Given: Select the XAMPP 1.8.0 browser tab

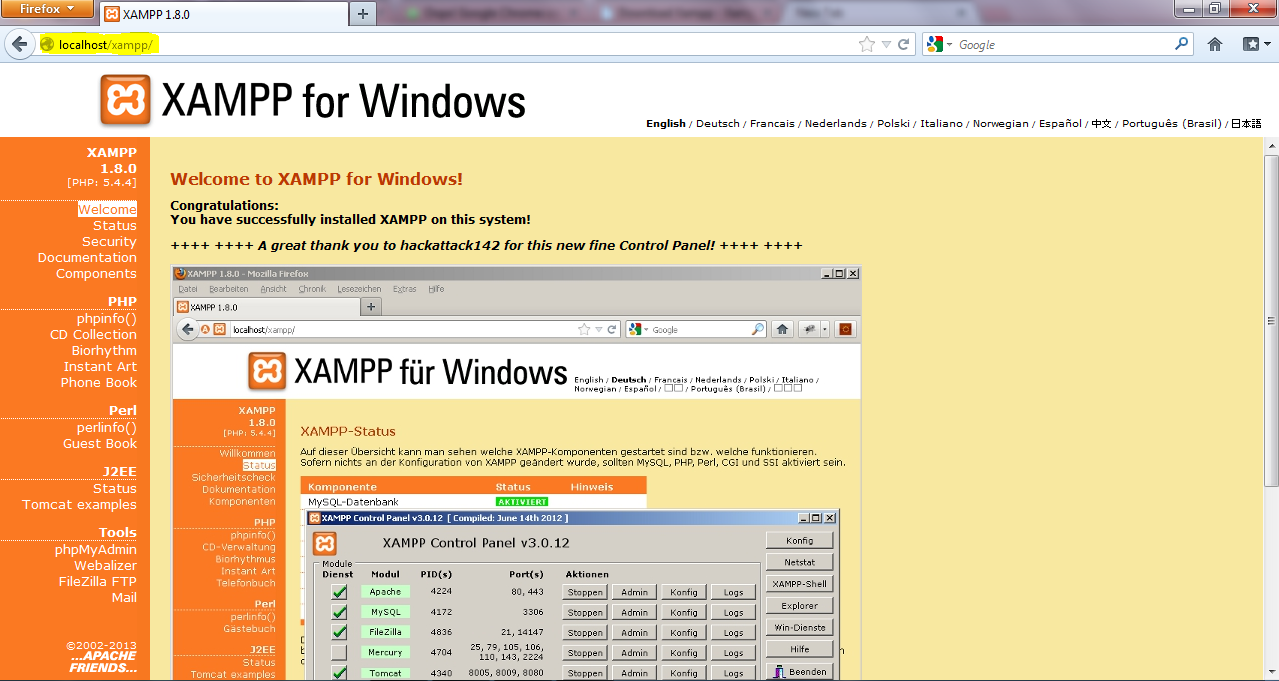Looking at the screenshot, I should 222,14.
